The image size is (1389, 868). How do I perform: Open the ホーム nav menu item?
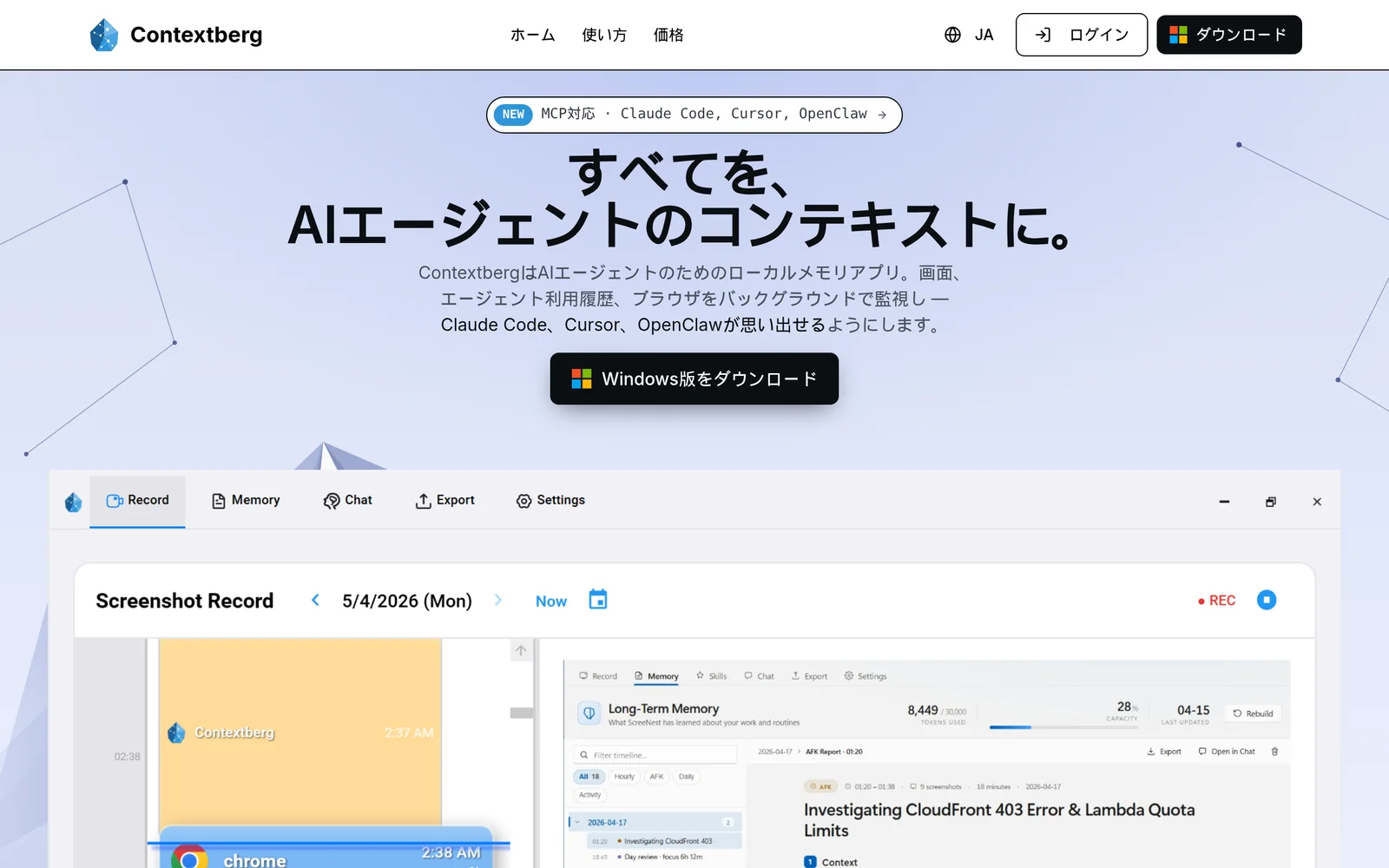(532, 35)
